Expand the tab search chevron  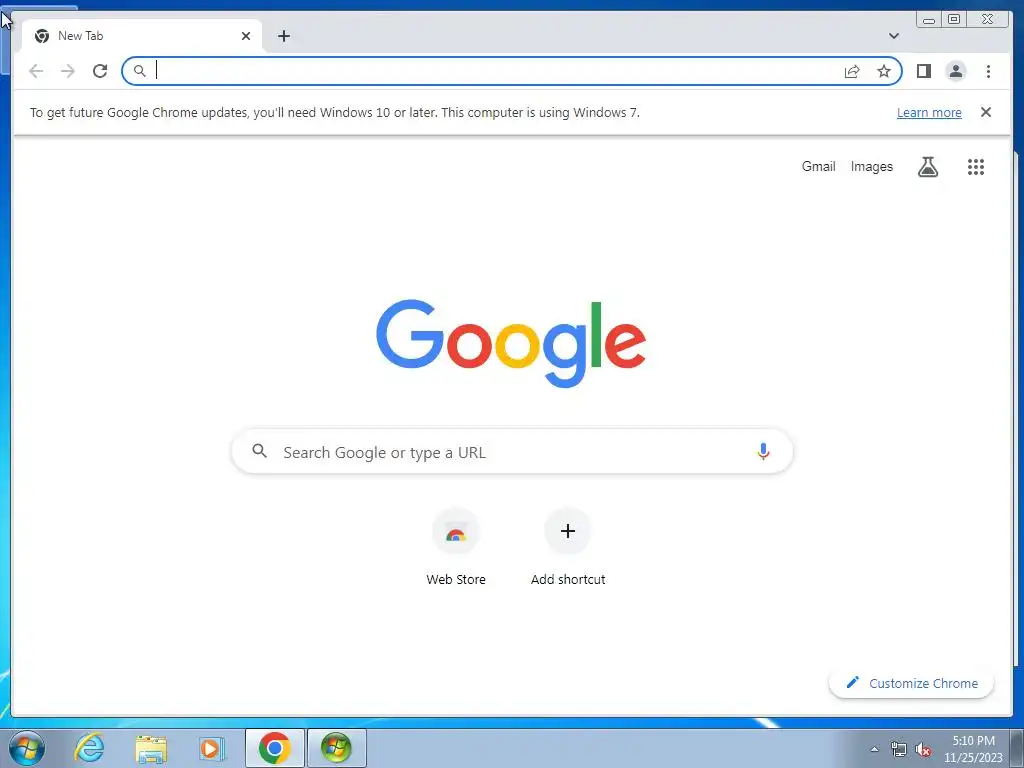(x=893, y=36)
